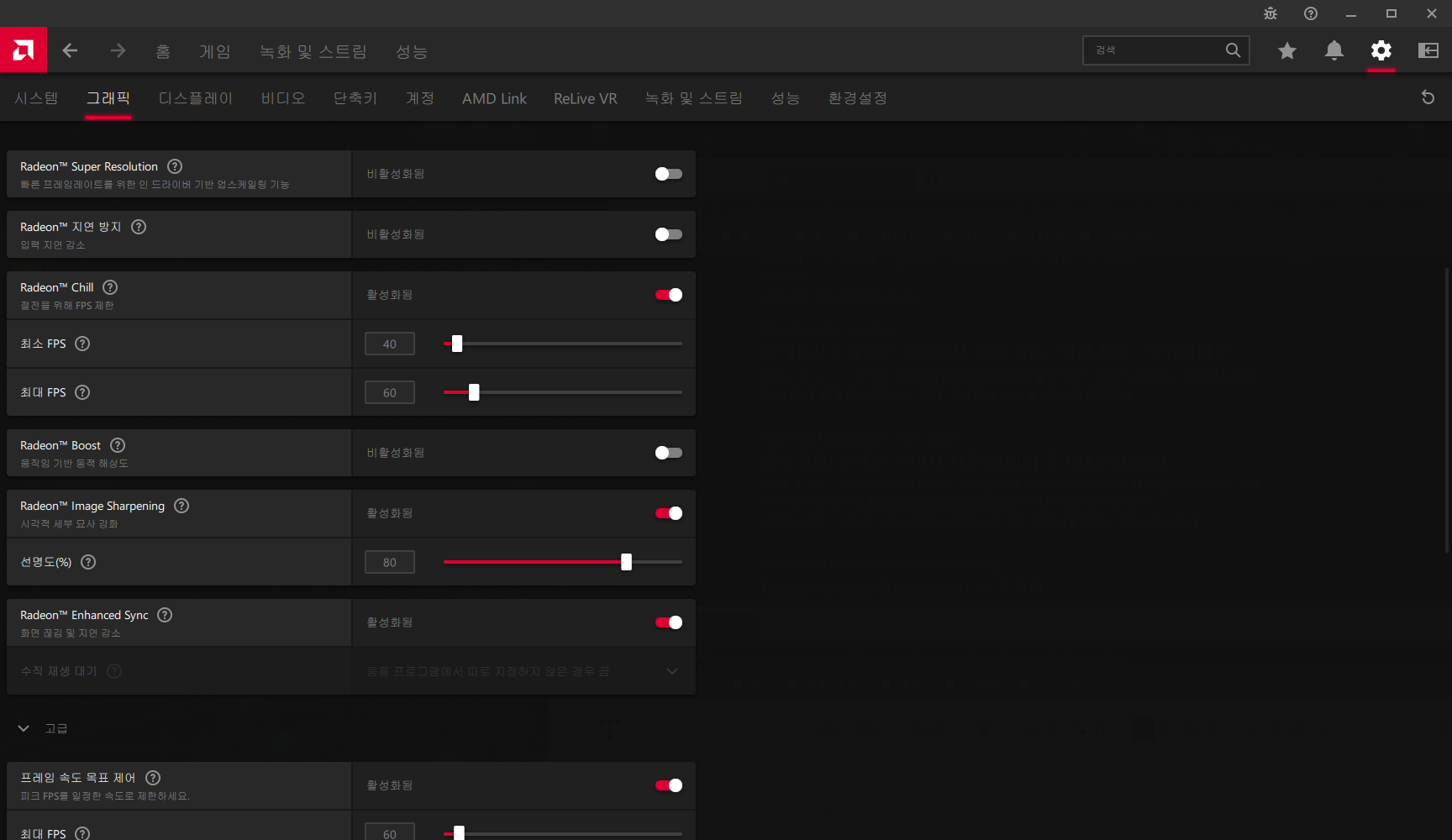1452x840 pixels.
Task: Click the AMD logo home icon
Action: 24,50
